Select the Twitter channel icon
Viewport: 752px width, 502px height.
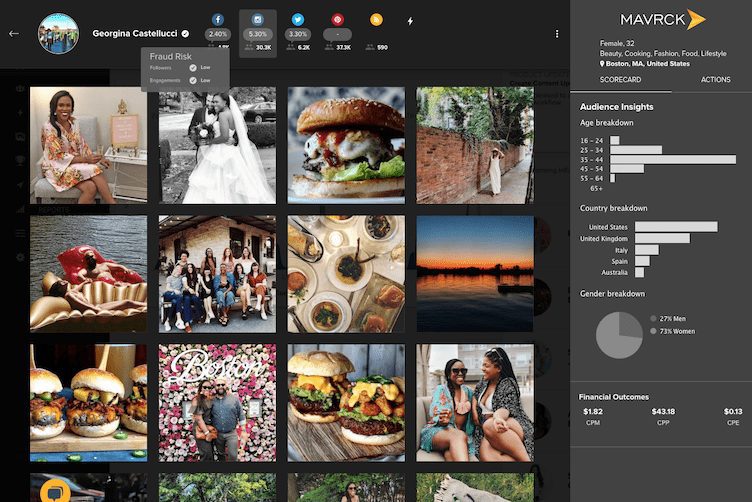click(297, 20)
